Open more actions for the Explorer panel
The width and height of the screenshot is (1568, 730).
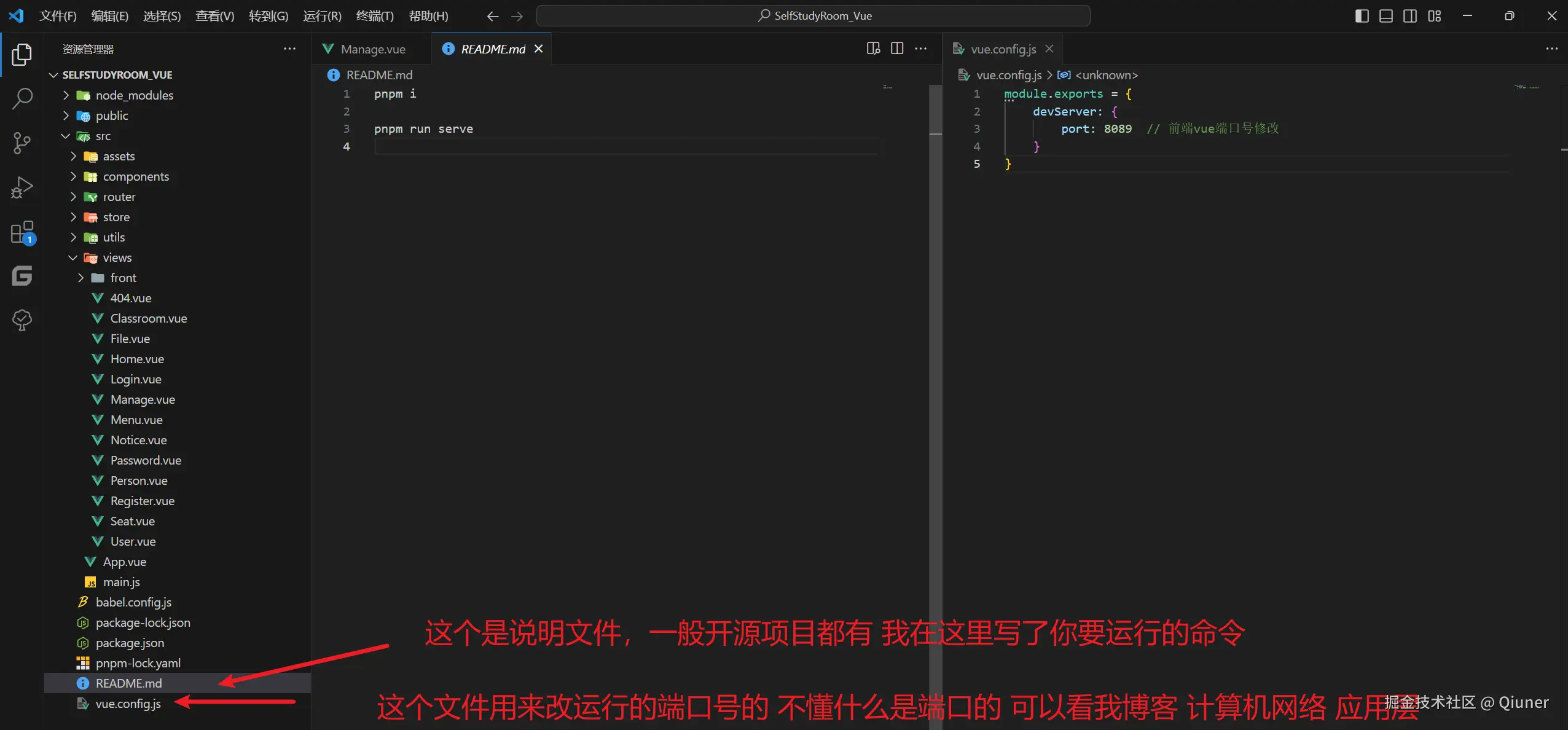[x=289, y=49]
